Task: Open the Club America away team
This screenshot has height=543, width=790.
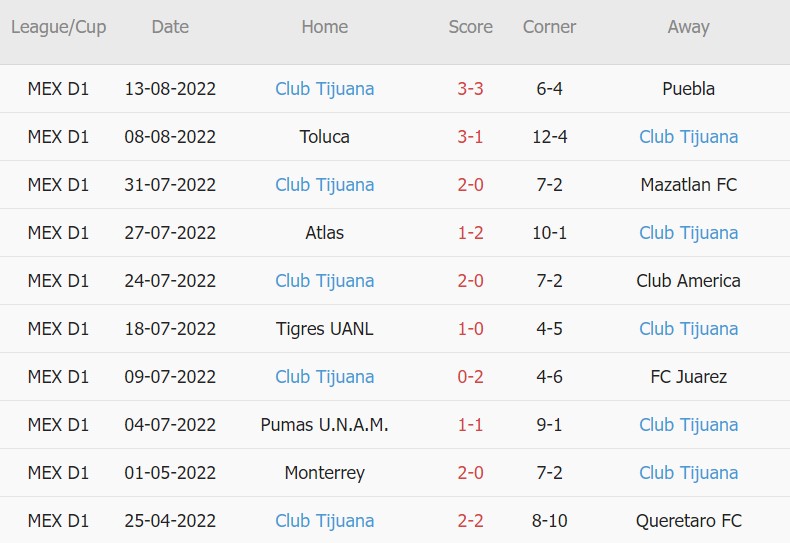Action: (x=688, y=281)
